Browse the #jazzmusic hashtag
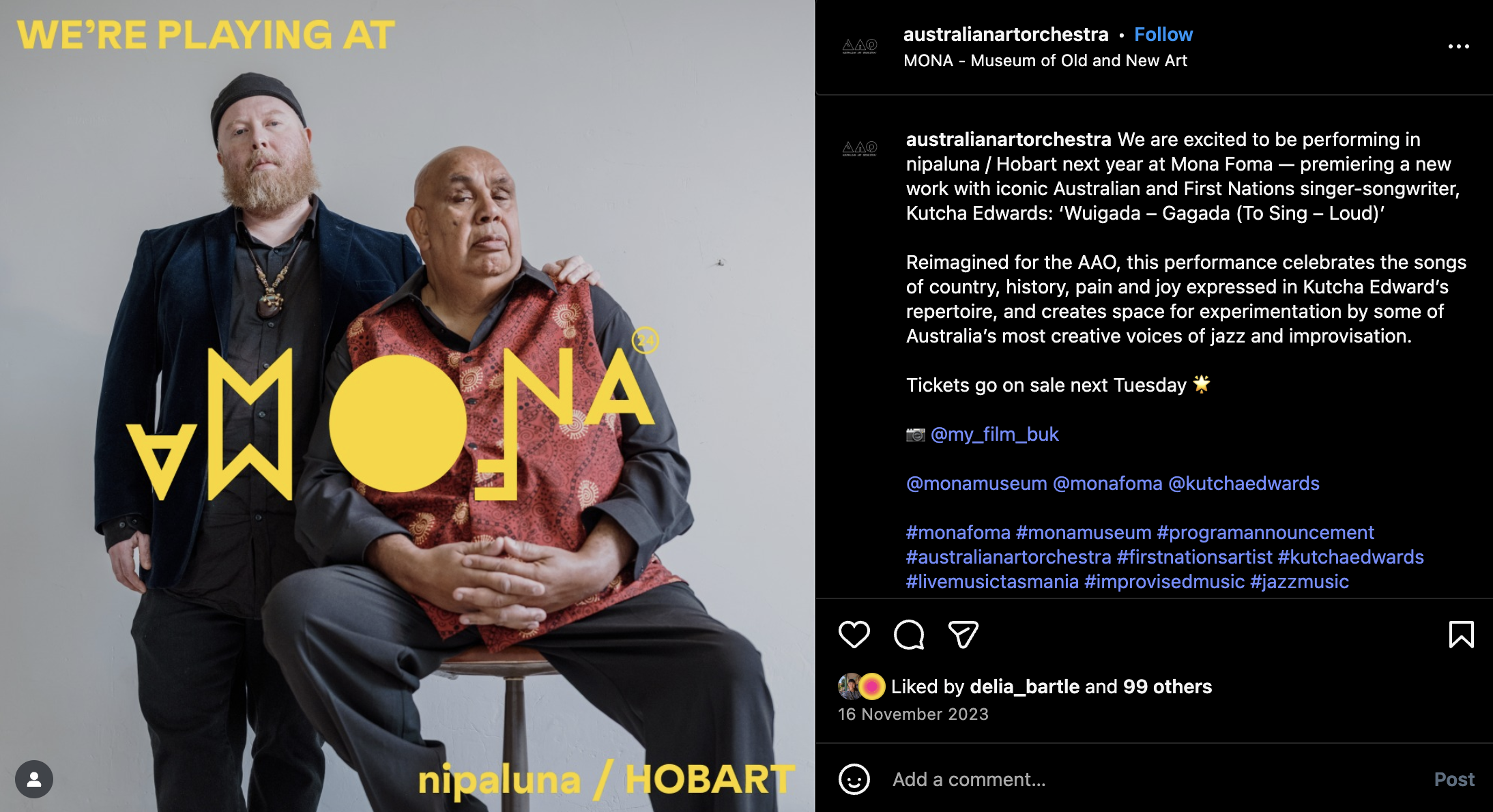This screenshot has height=812, width=1493. [1300, 581]
